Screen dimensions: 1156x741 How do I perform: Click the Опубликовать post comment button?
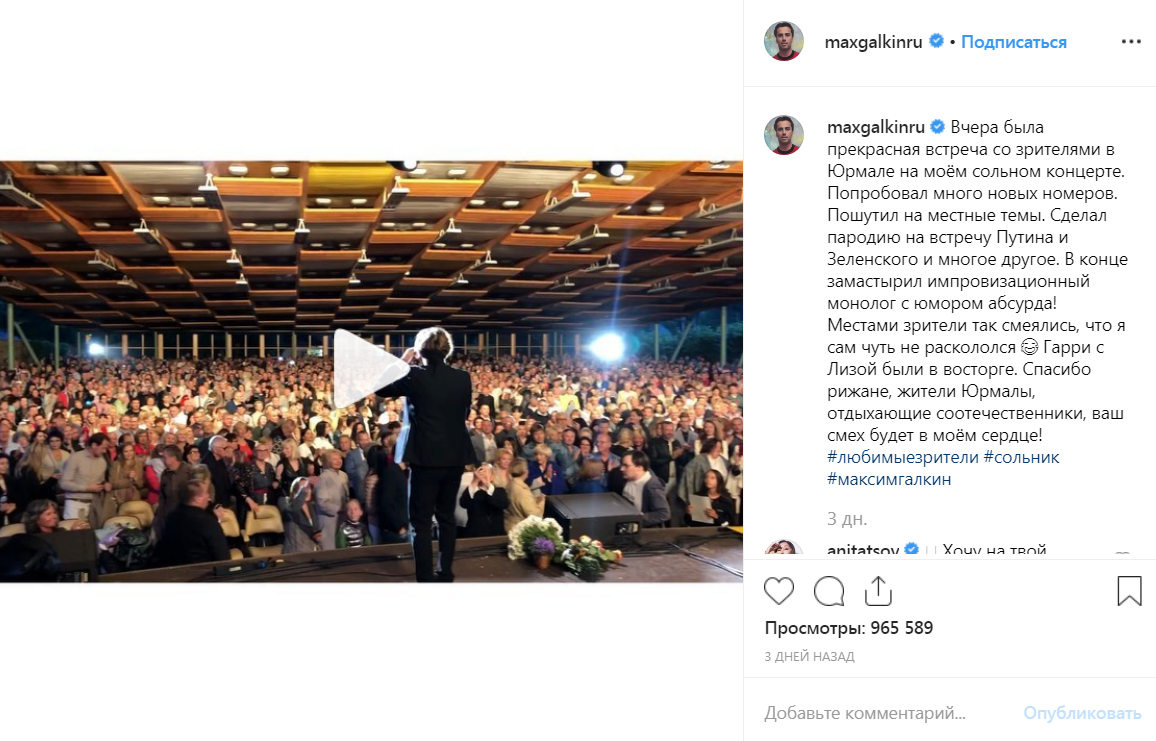point(1082,713)
